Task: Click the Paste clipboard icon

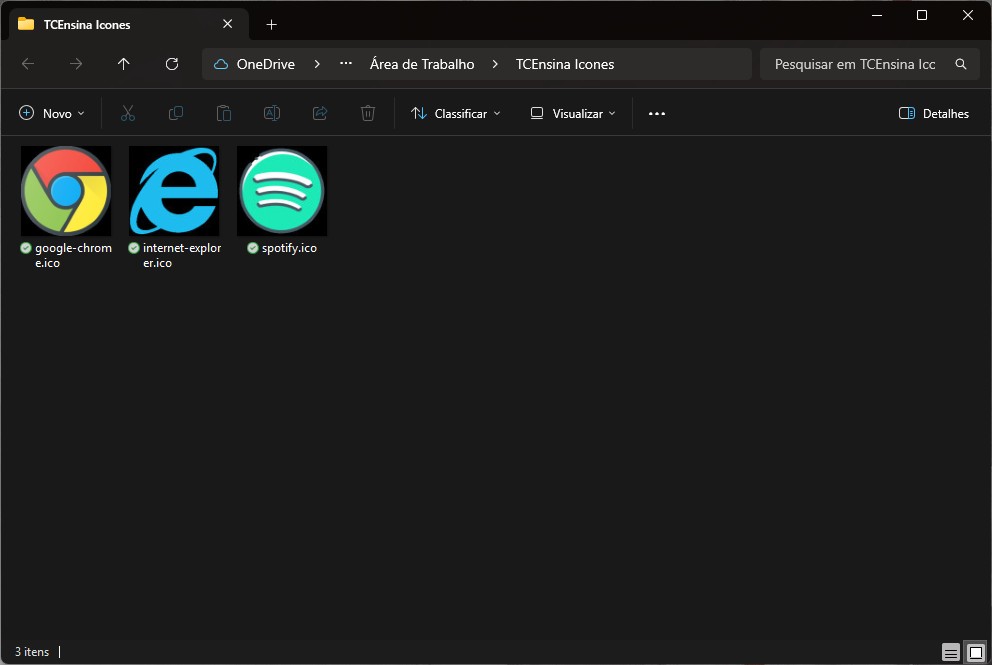Action: tap(224, 114)
